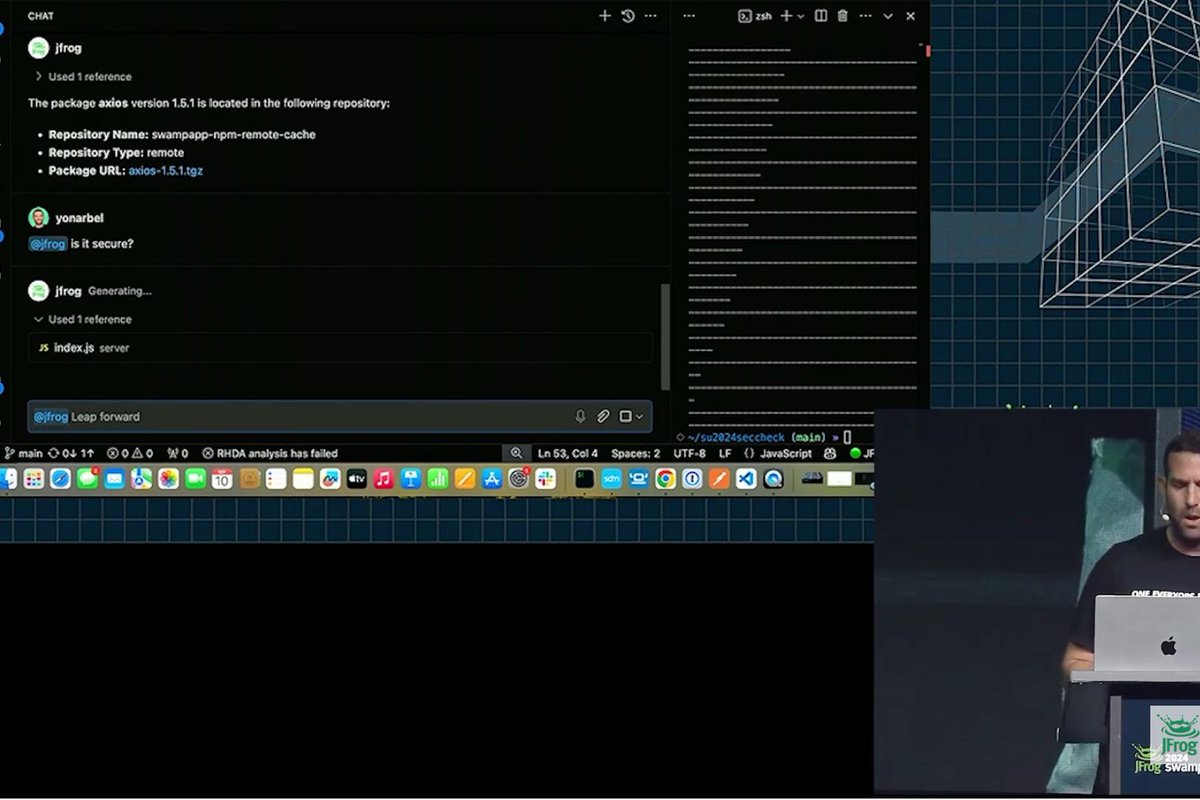
Task: Open Music app in dock
Action: [x=383, y=479]
